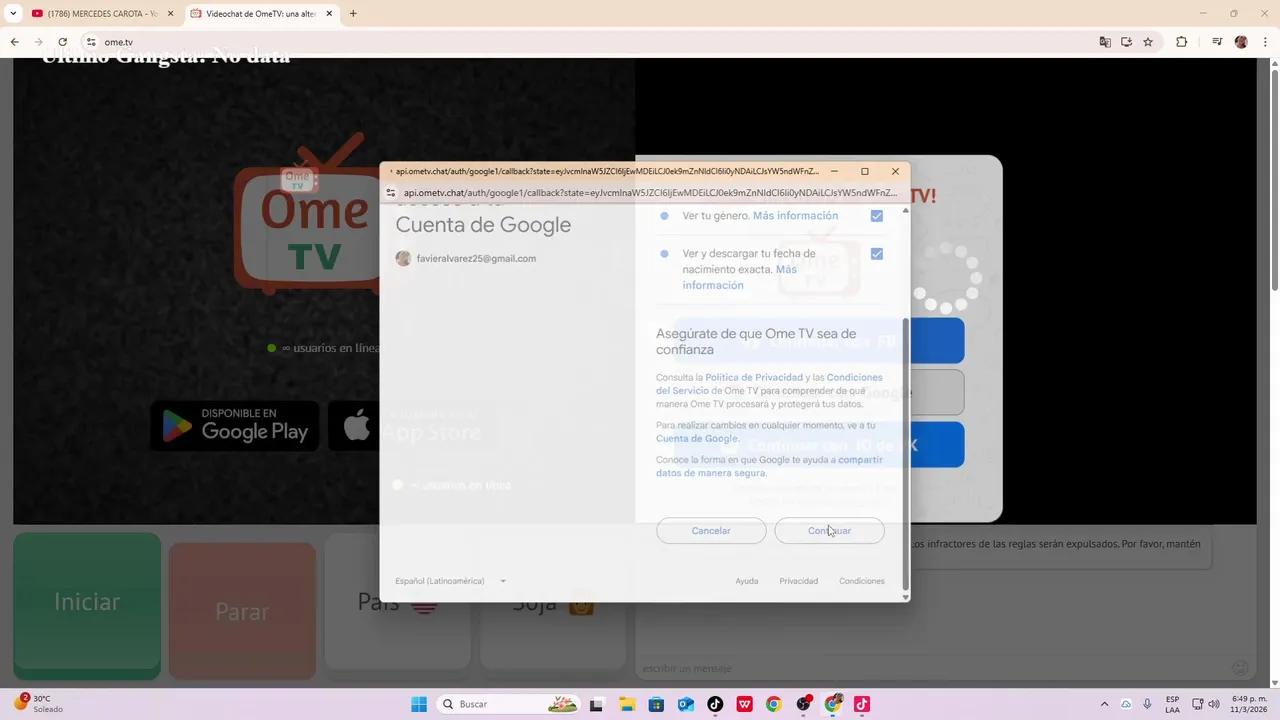Click the red Parar button
This screenshot has width=1280, height=720.
pyautogui.click(x=242, y=610)
